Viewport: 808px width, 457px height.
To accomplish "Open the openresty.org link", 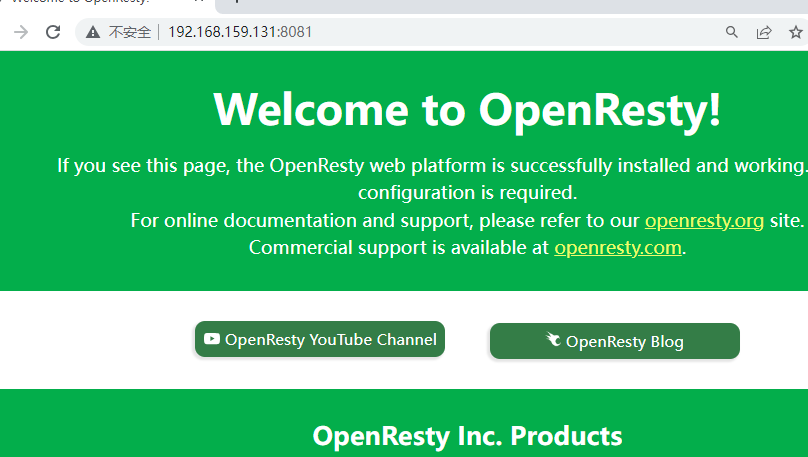I will (704, 221).
